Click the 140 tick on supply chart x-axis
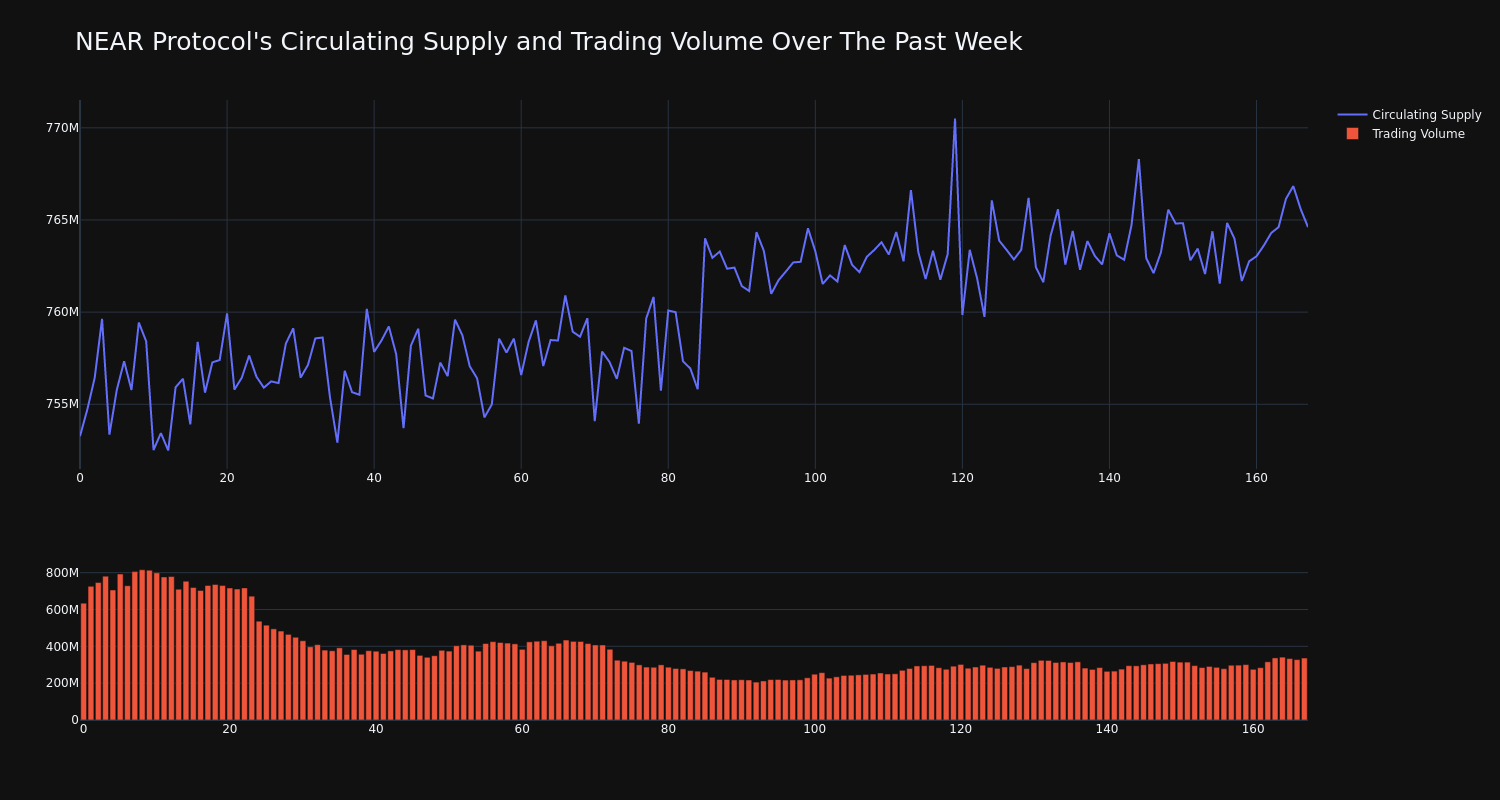This screenshot has height=800, width=1500. 1109,478
